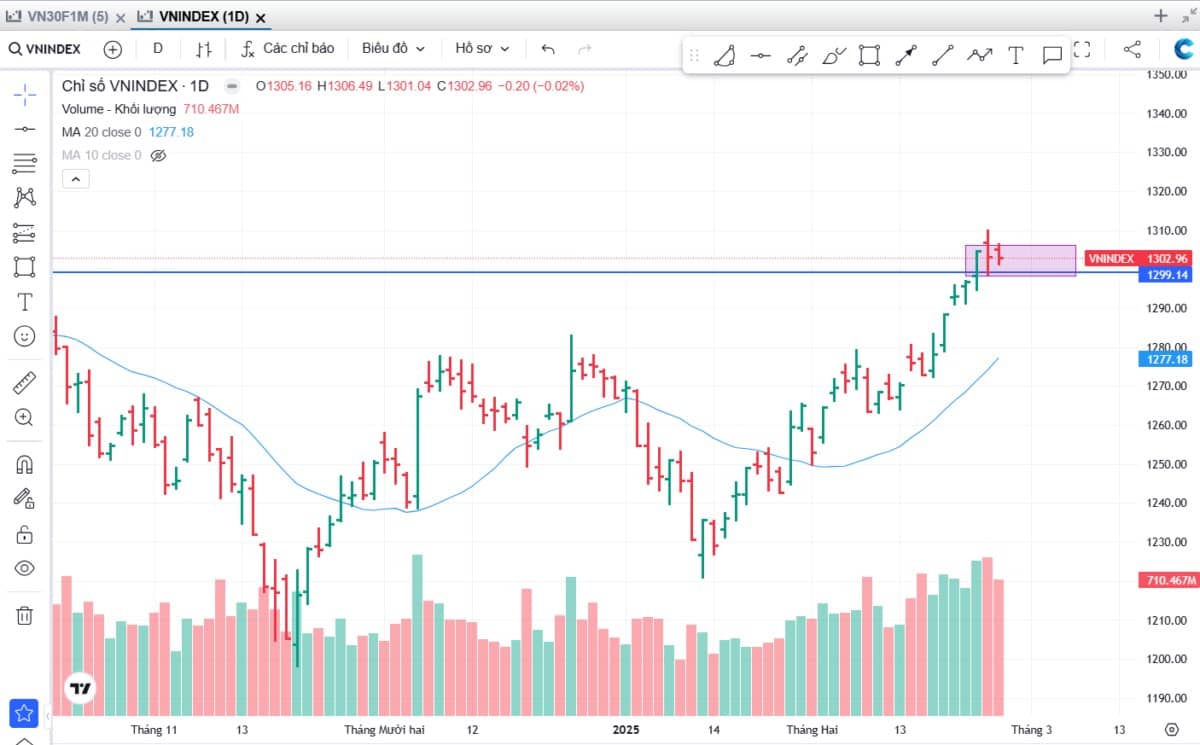Click the share chart icon

click(1132, 48)
